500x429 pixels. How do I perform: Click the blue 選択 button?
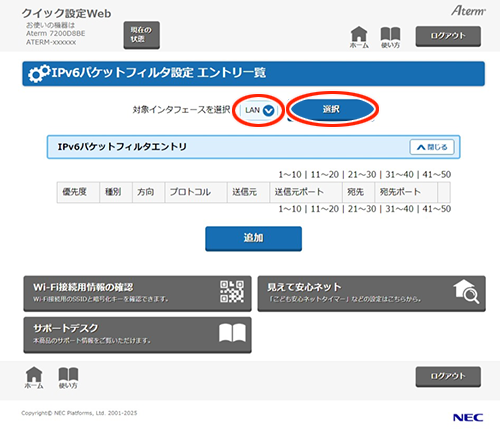point(332,109)
